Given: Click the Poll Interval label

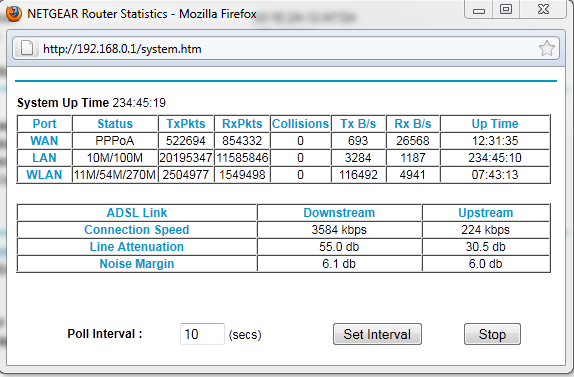Looking at the screenshot, I should pos(105,334).
